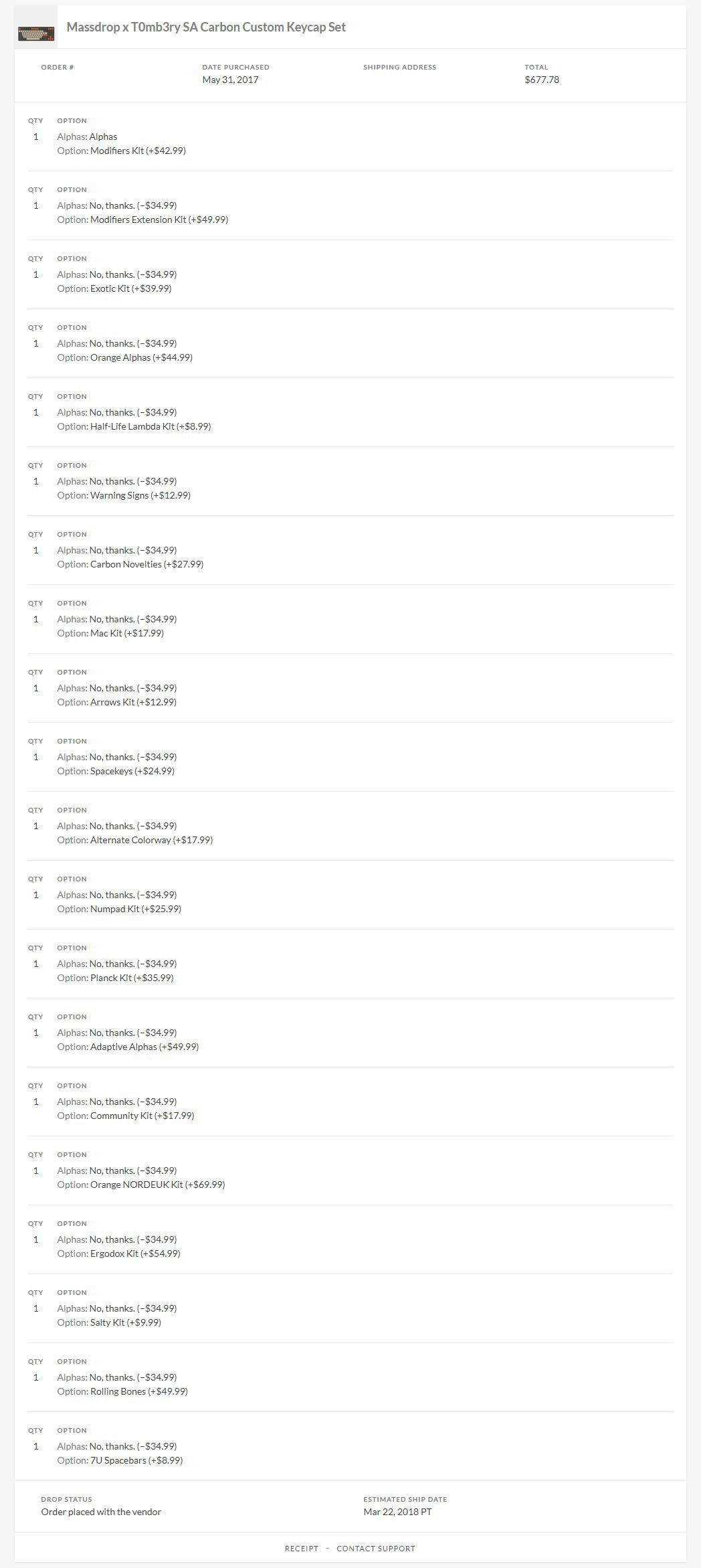
Task: Click the Modifiers Extension Kit option
Action: coord(142,220)
